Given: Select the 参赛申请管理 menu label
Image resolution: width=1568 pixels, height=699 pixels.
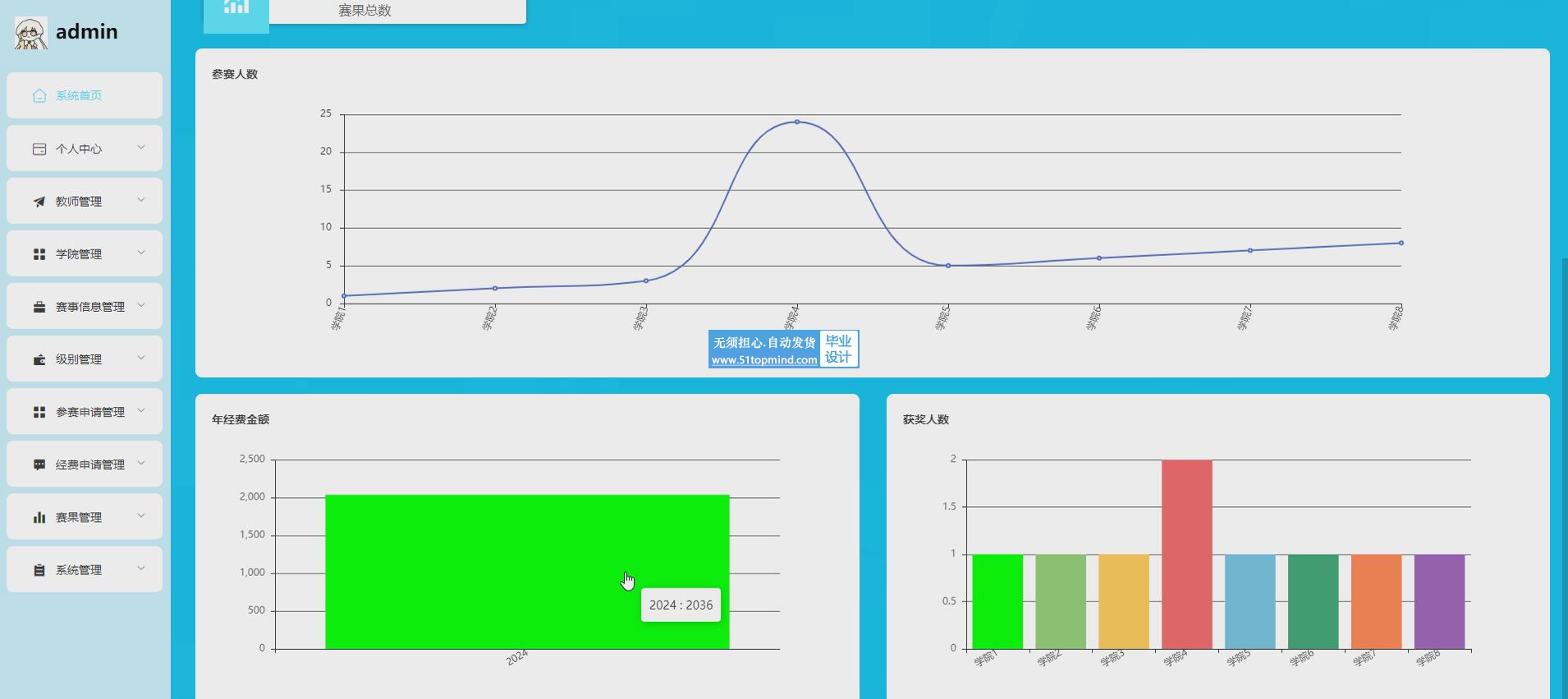Looking at the screenshot, I should 90,412.
